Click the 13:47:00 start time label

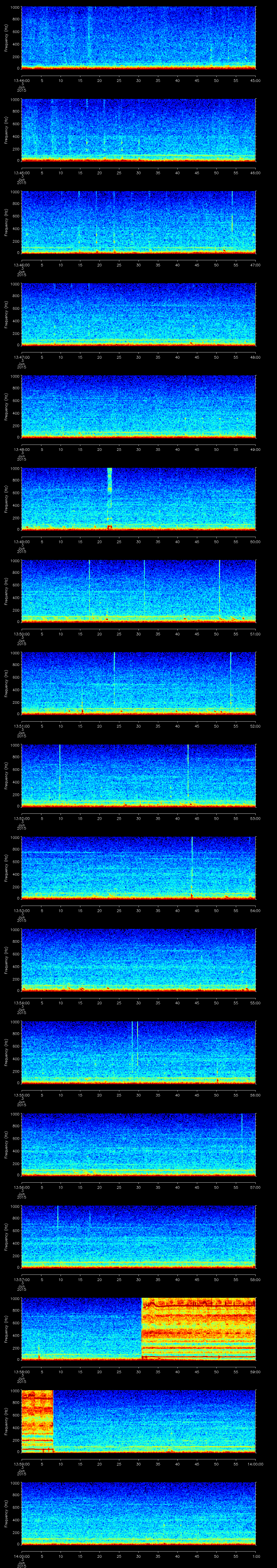pyautogui.click(x=21, y=357)
